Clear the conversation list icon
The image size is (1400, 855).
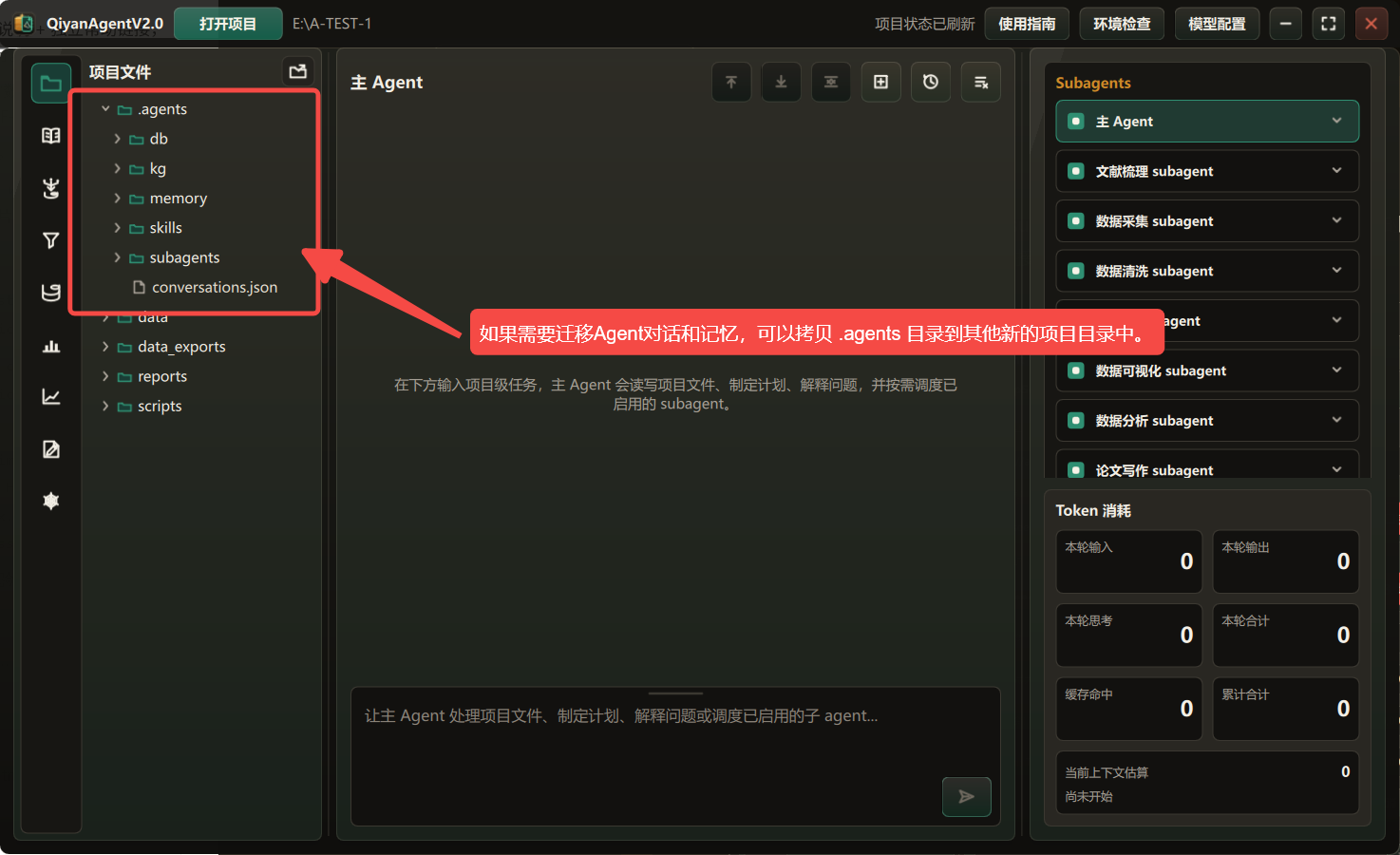pyautogui.click(x=981, y=83)
